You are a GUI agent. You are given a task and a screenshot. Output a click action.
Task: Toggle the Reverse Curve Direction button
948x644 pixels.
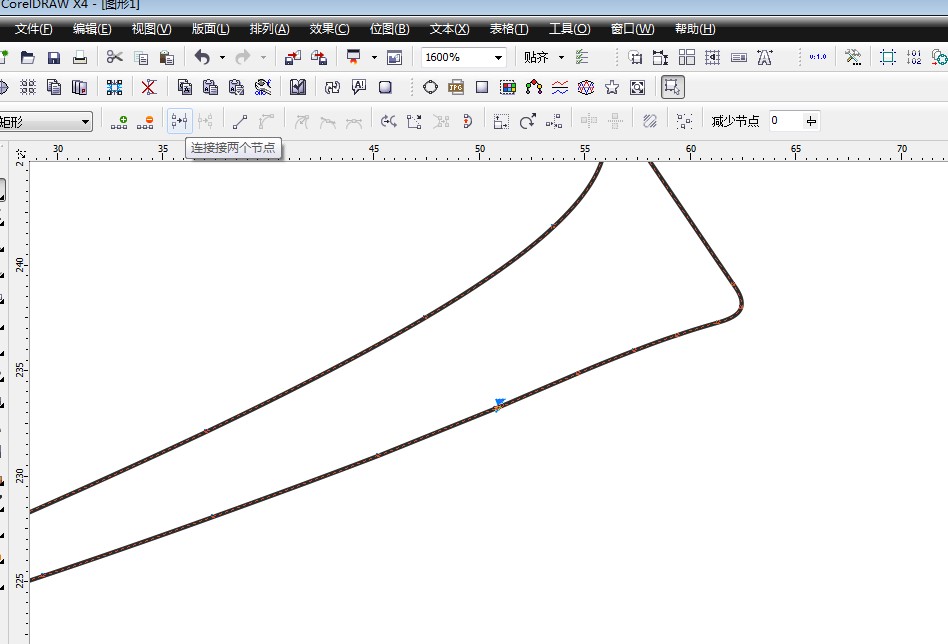389,122
